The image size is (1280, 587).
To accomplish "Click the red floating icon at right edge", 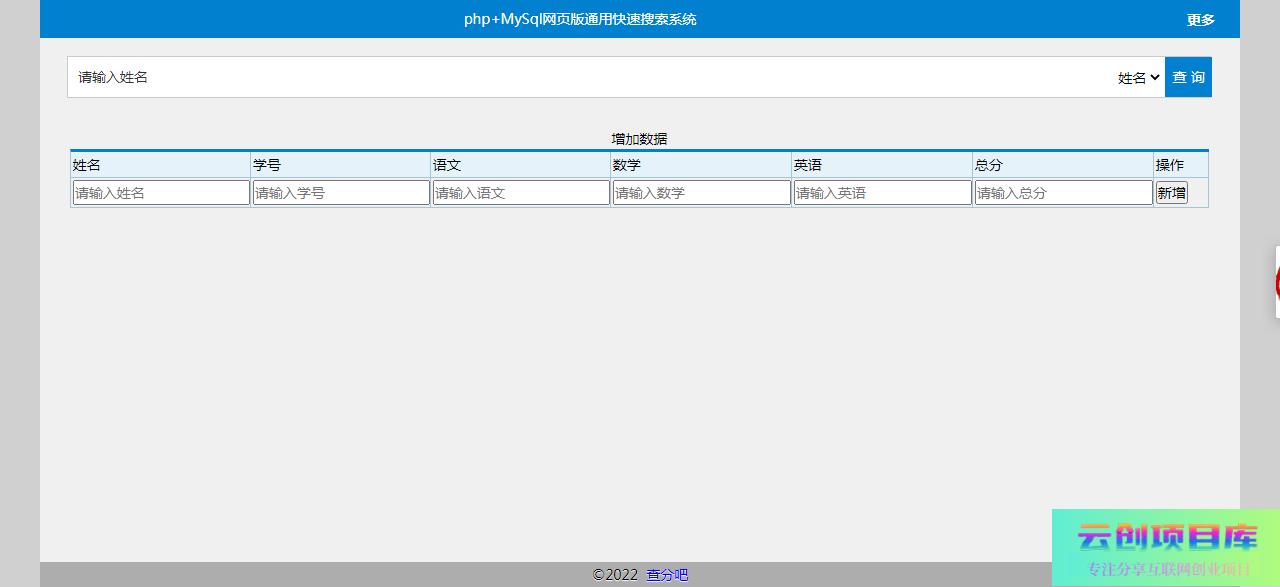I will [x=1277, y=283].
